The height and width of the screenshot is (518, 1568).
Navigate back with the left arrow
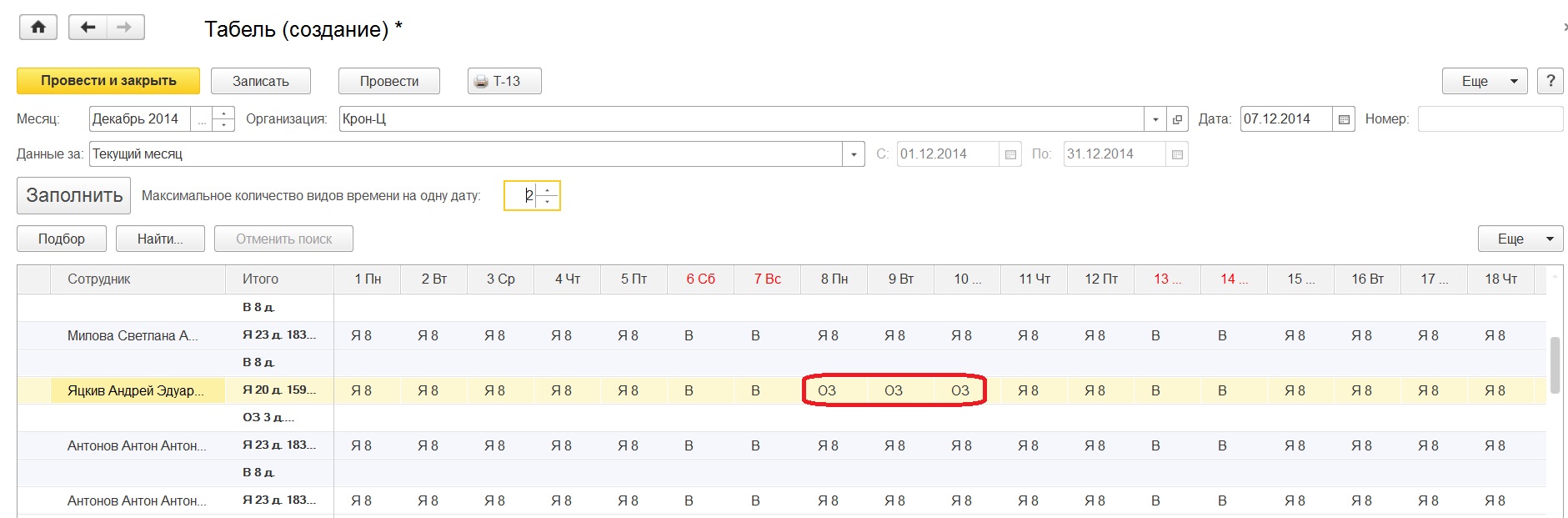pyautogui.click(x=88, y=28)
